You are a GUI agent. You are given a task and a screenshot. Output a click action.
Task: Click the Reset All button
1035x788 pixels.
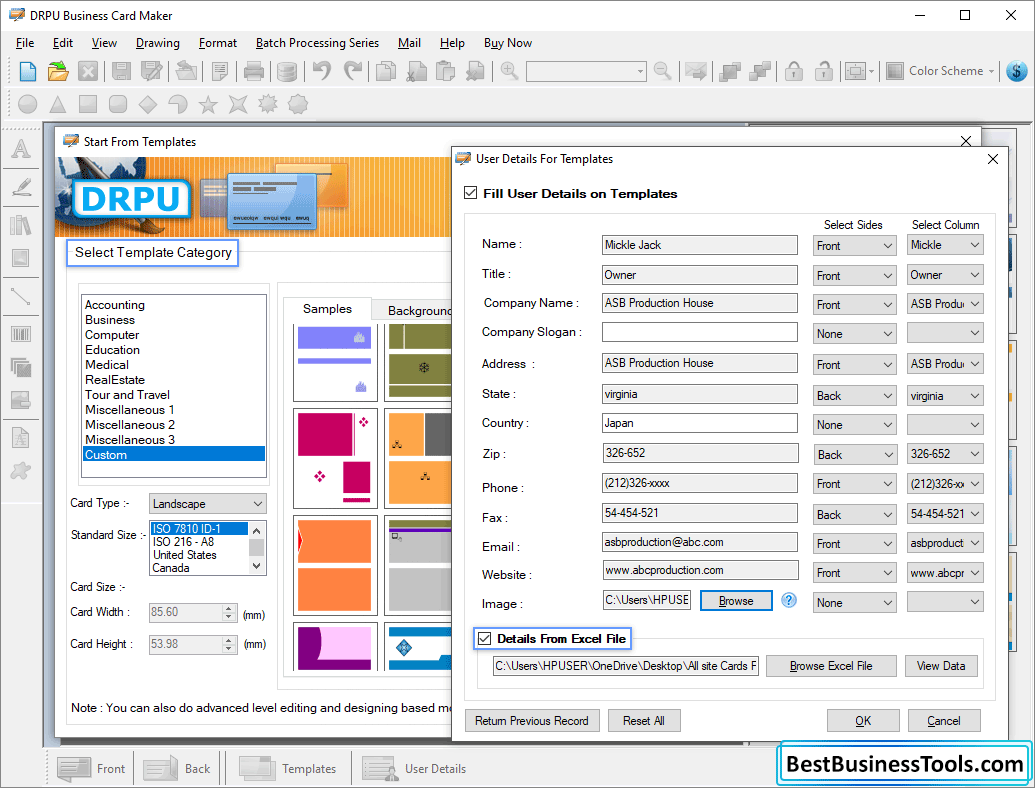tap(644, 721)
